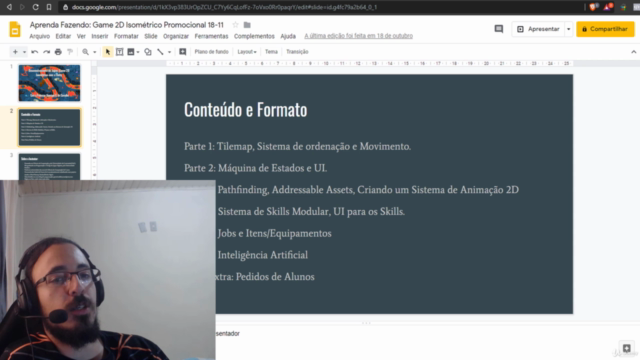Open the Layout dropdown

pyautogui.click(x=247, y=52)
